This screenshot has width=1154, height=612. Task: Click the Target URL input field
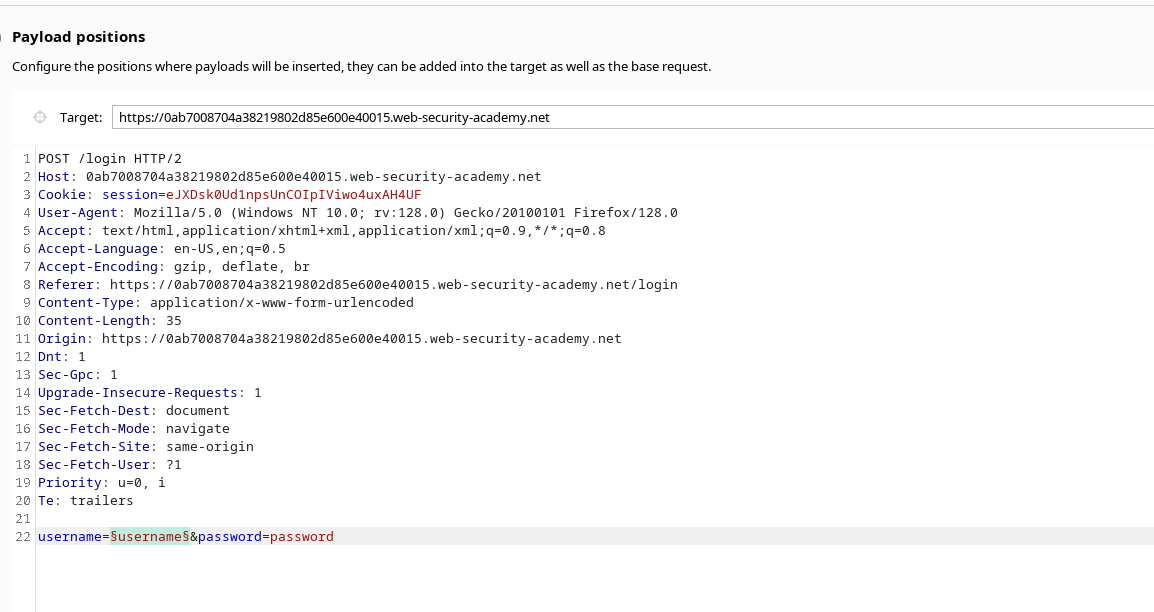point(630,117)
